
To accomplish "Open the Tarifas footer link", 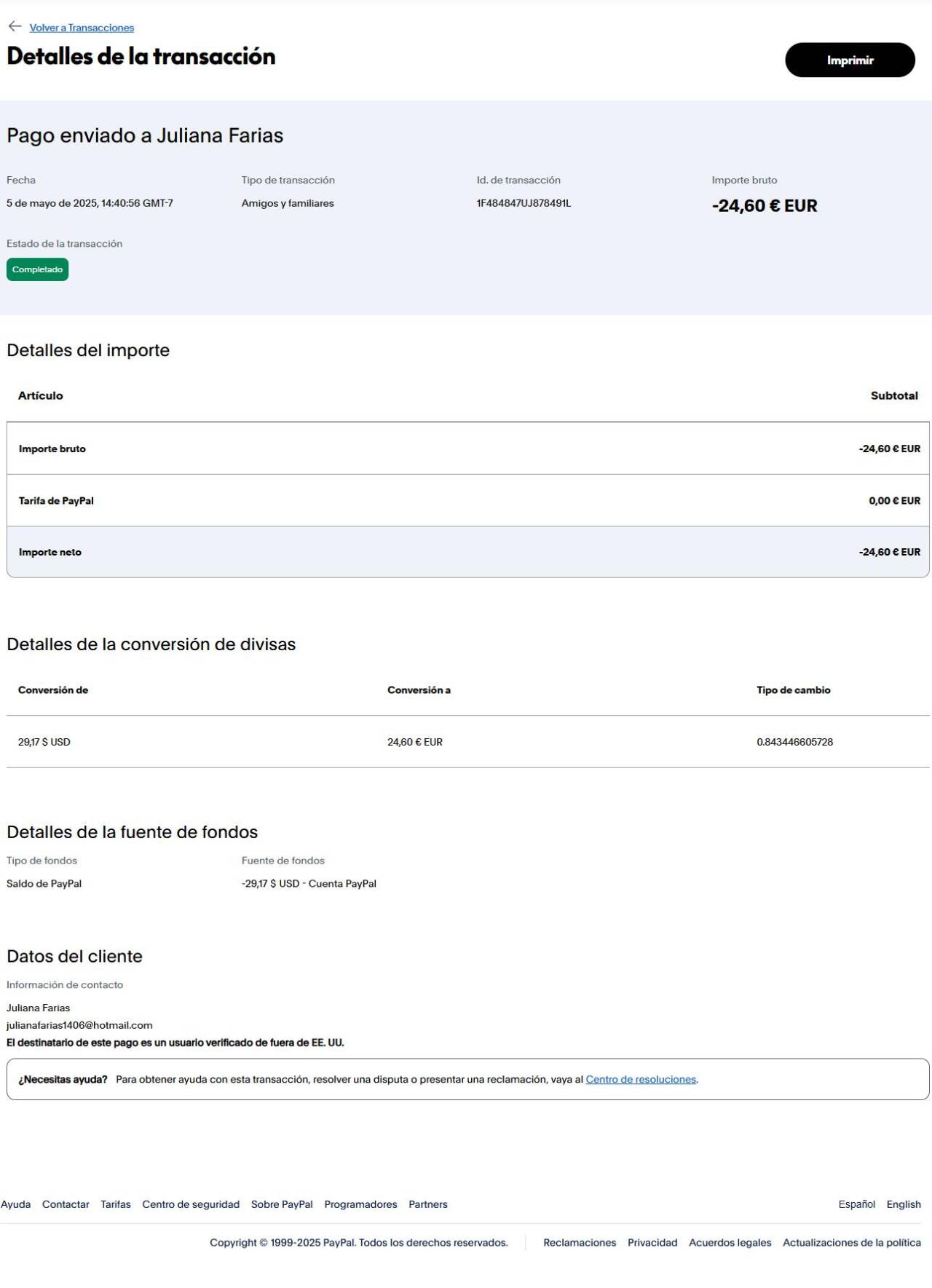I will [x=116, y=1204].
